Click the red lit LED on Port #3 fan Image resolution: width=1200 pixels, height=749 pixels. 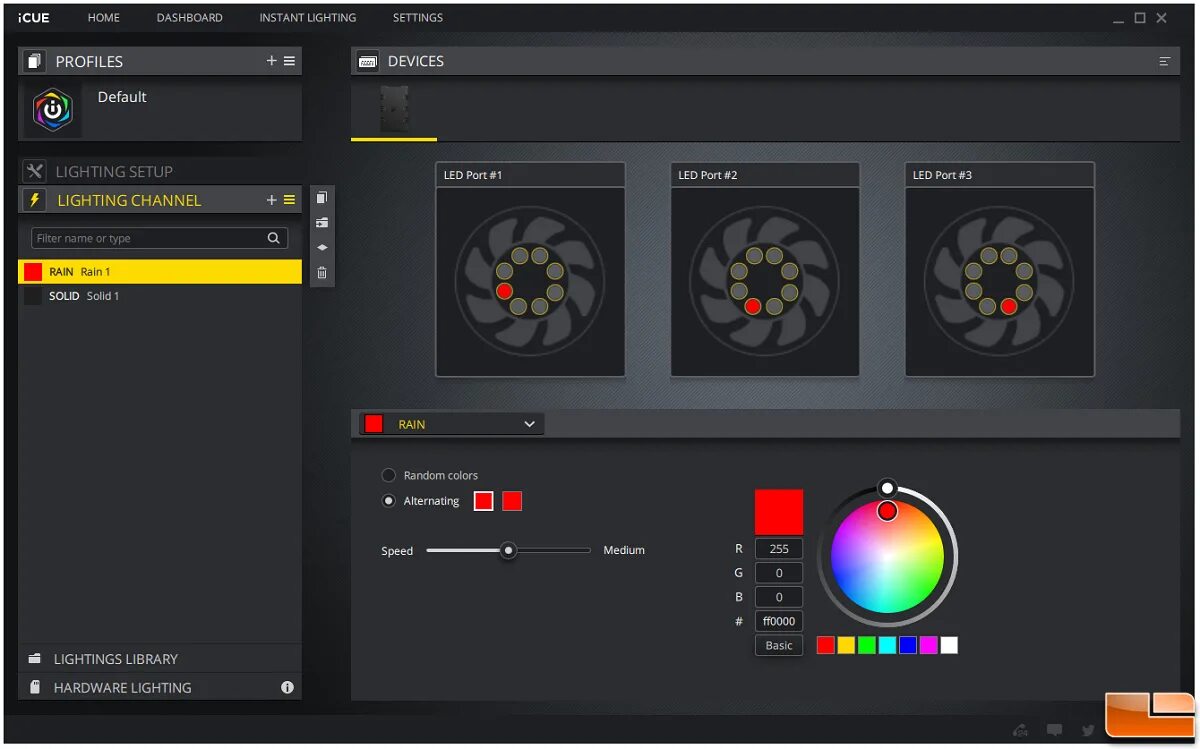1008,306
